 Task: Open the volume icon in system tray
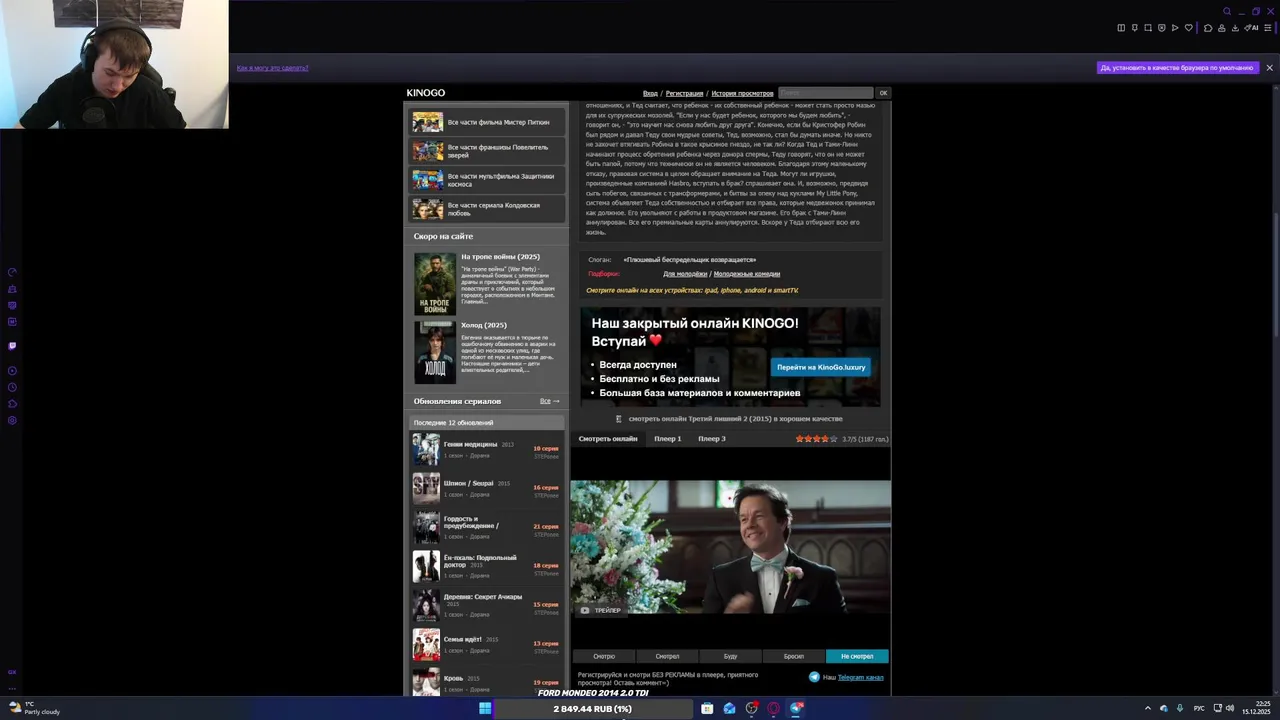point(1229,708)
